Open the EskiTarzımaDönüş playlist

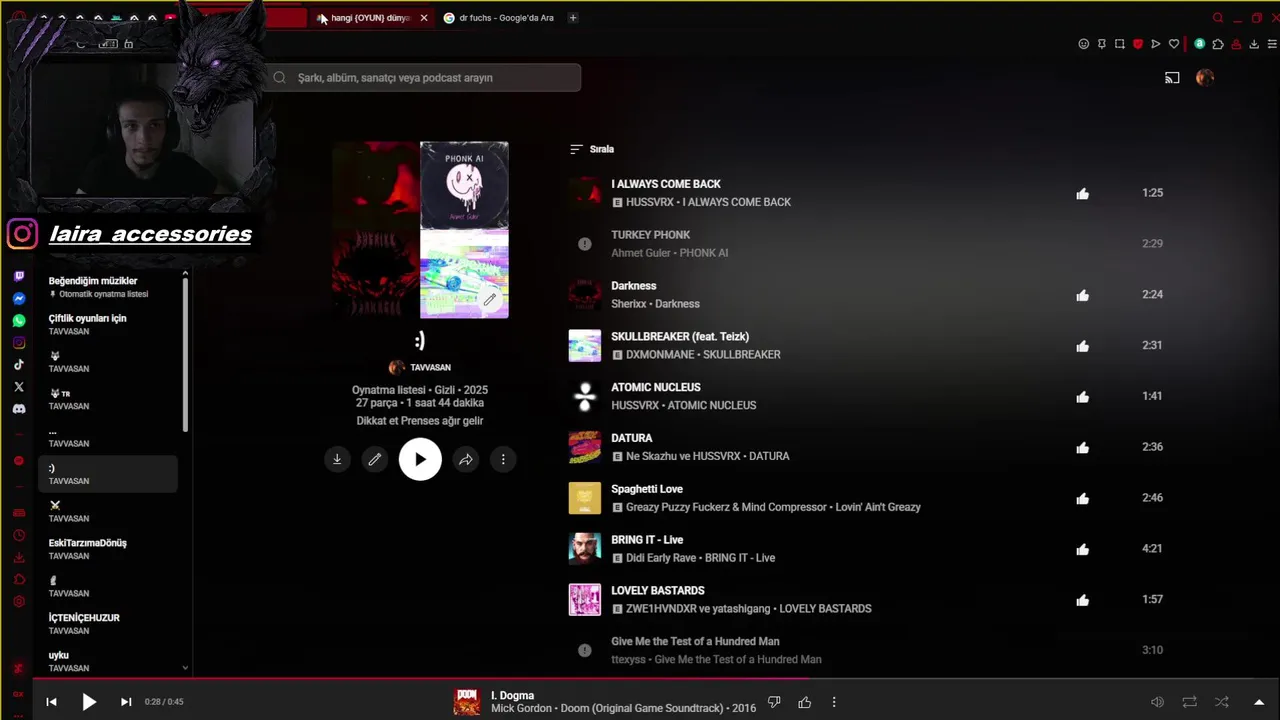coord(108,549)
